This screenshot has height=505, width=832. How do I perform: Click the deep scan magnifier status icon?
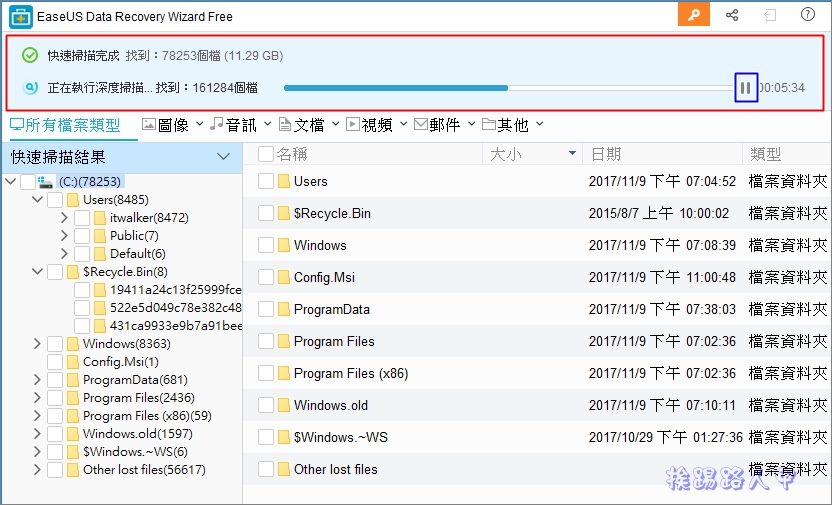pyautogui.click(x=30, y=88)
